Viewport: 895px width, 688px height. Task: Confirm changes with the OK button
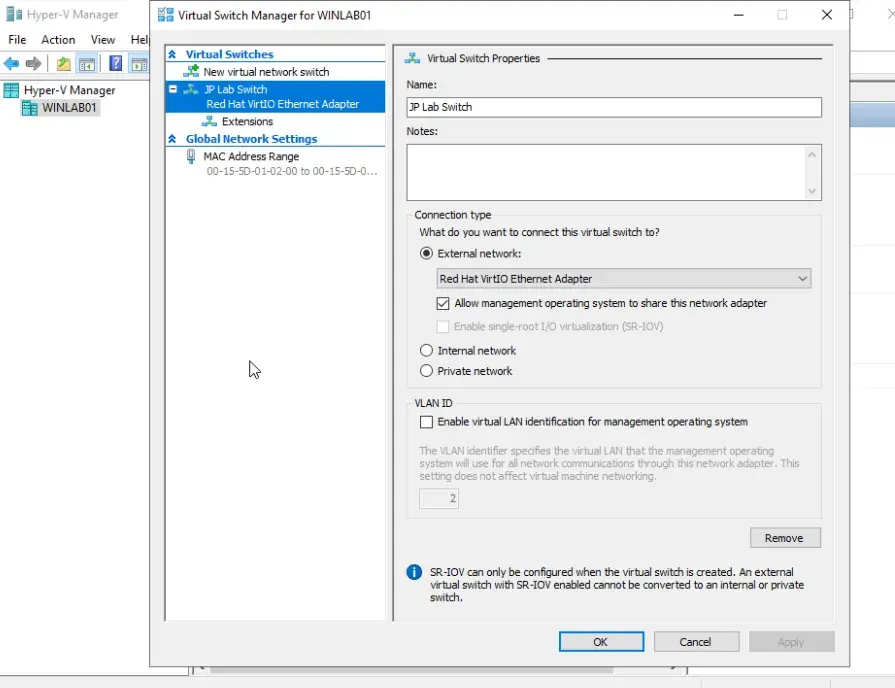coord(602,642)
